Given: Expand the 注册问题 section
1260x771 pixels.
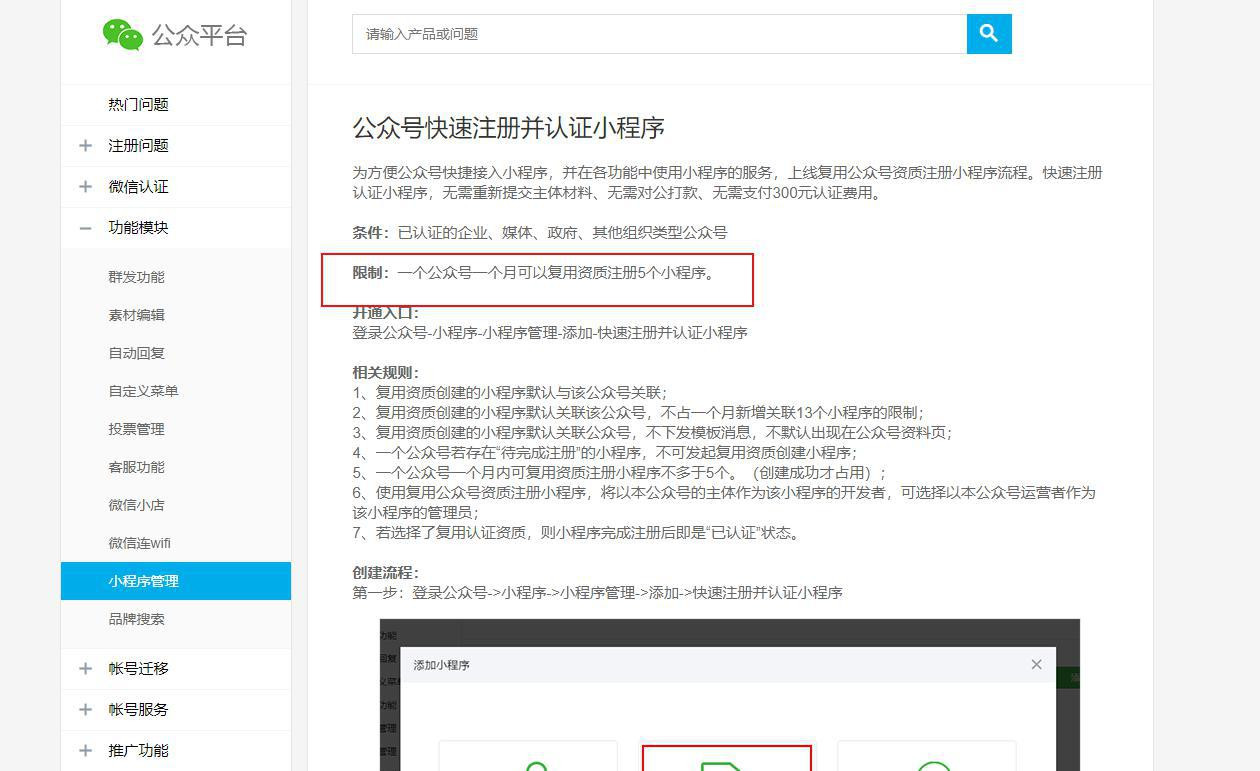Looking at the screenshot, I should coord(85,146).
